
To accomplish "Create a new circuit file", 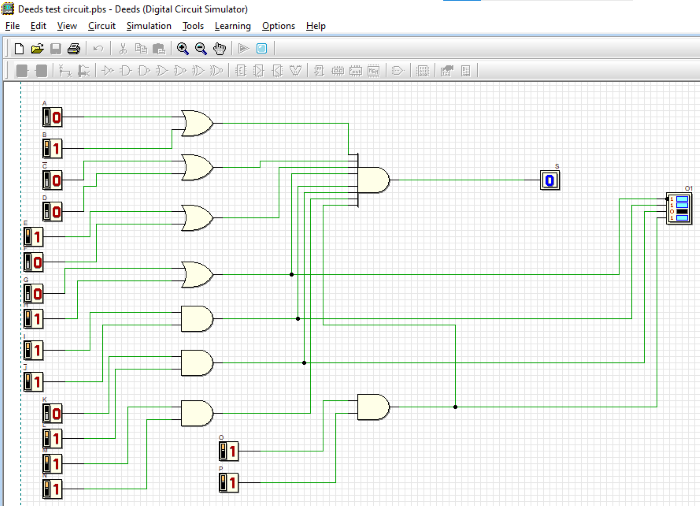I will coord(19,48).
